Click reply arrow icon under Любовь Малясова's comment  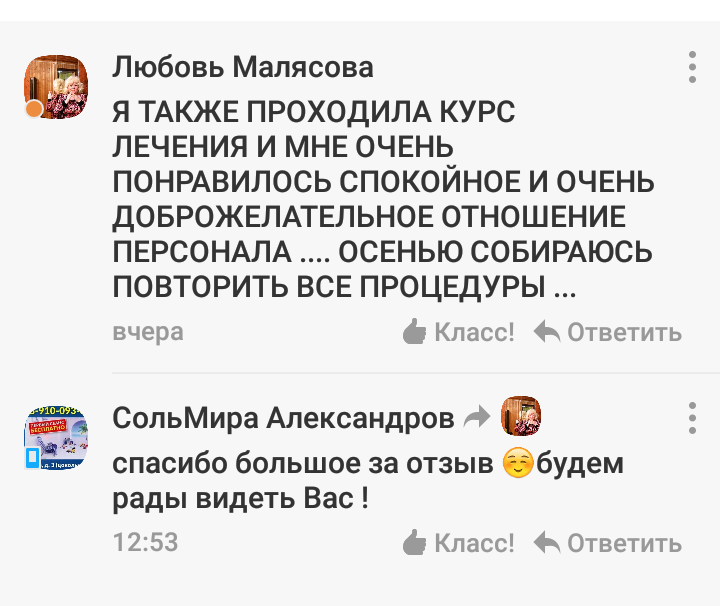click(547, 332)
